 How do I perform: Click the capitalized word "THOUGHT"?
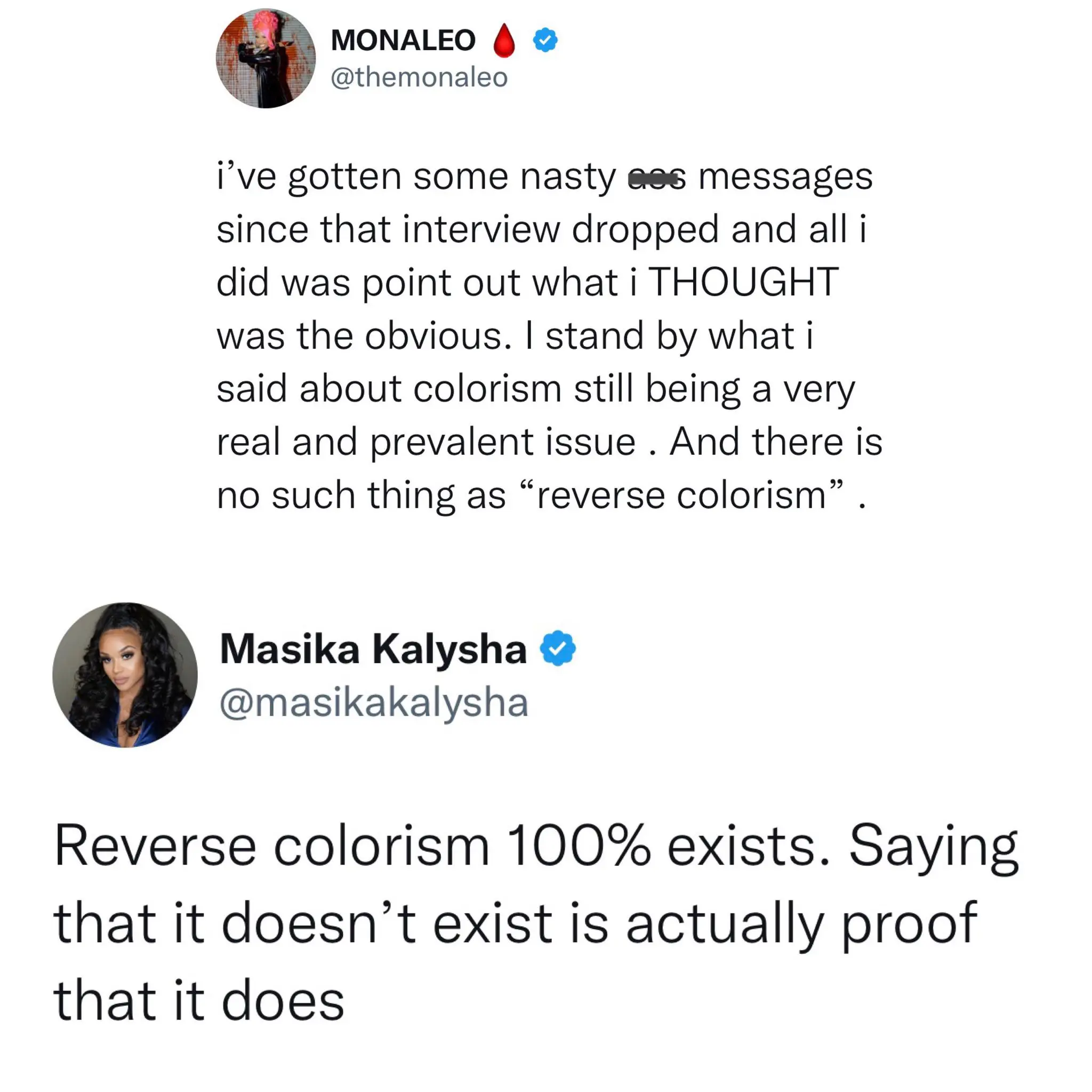743,282
